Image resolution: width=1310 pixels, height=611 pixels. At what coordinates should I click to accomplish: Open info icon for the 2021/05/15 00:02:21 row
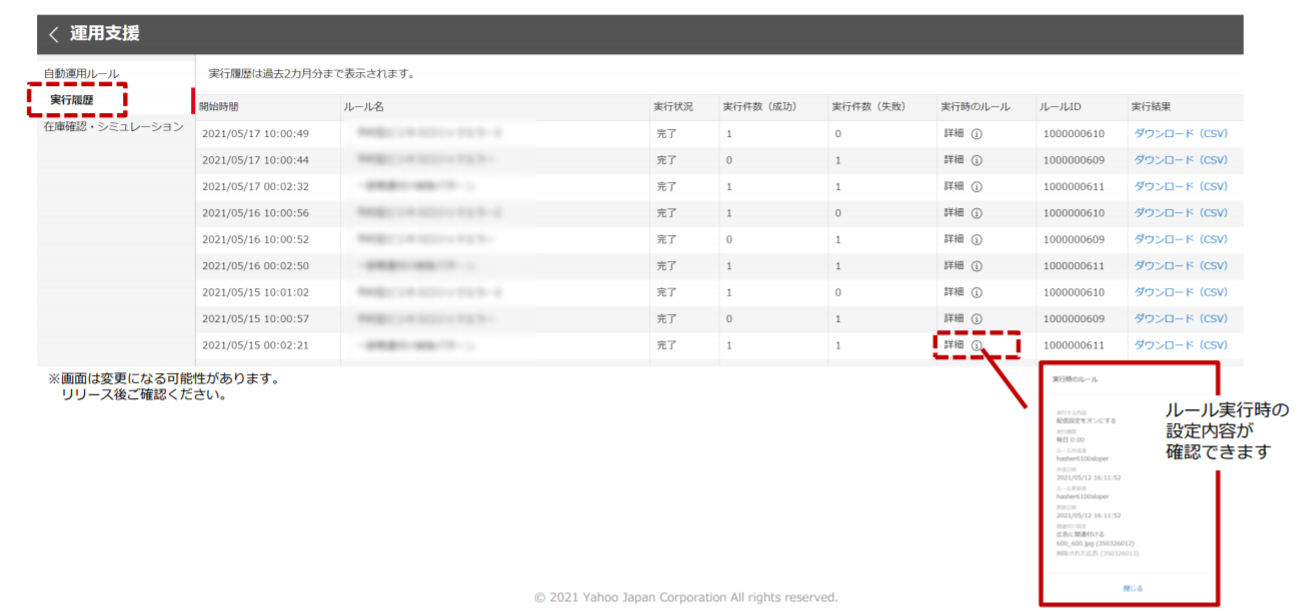click(x=977, y=345)
